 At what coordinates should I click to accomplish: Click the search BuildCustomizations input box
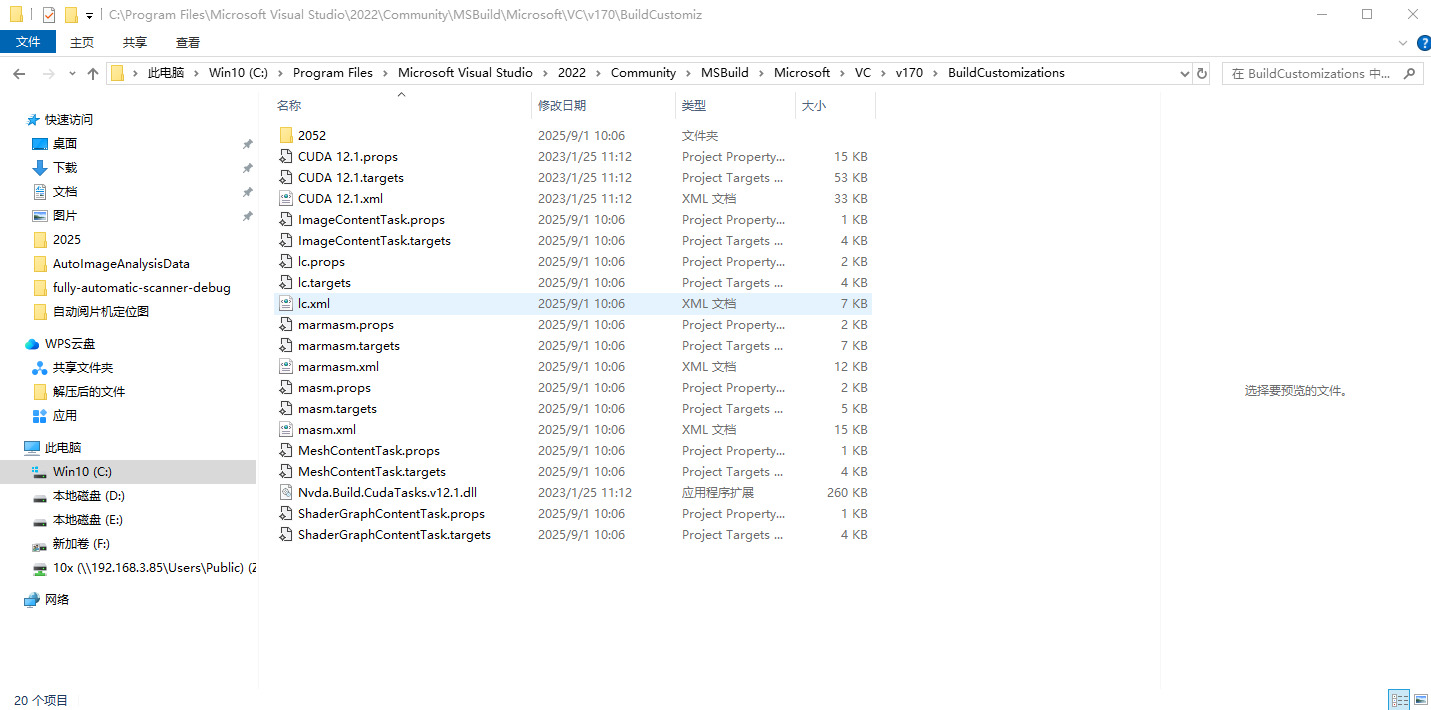[1310, 73]
